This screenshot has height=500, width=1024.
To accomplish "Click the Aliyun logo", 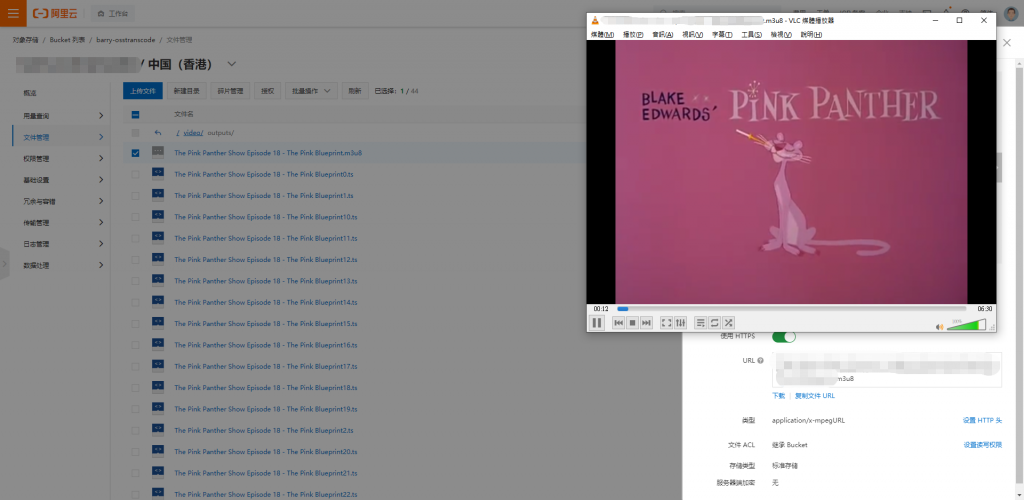I will tap(54, 13).
